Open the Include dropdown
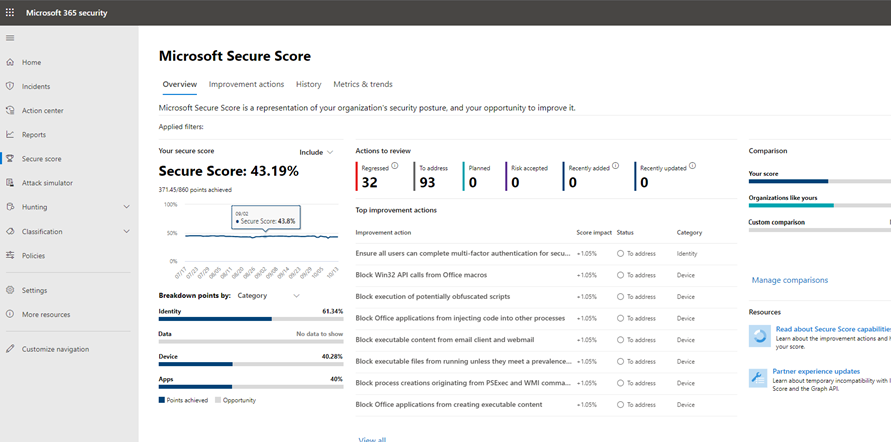This screenshot has width=891, height=442. (316, 152)
